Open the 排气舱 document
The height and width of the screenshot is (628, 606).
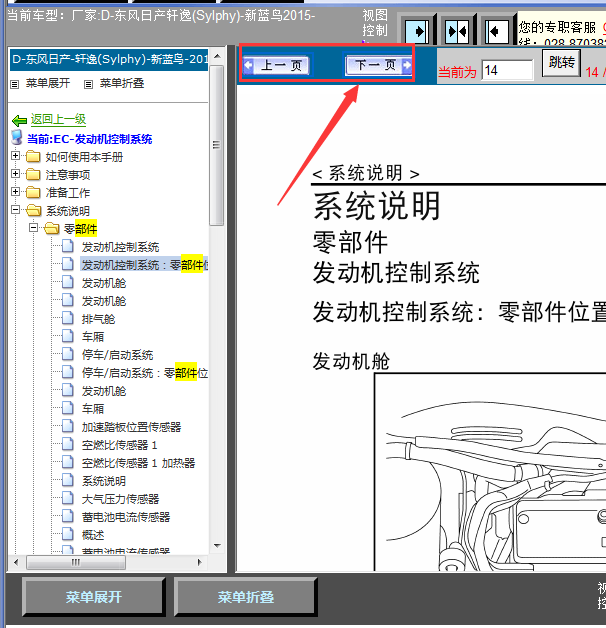(x=98, y=319)
